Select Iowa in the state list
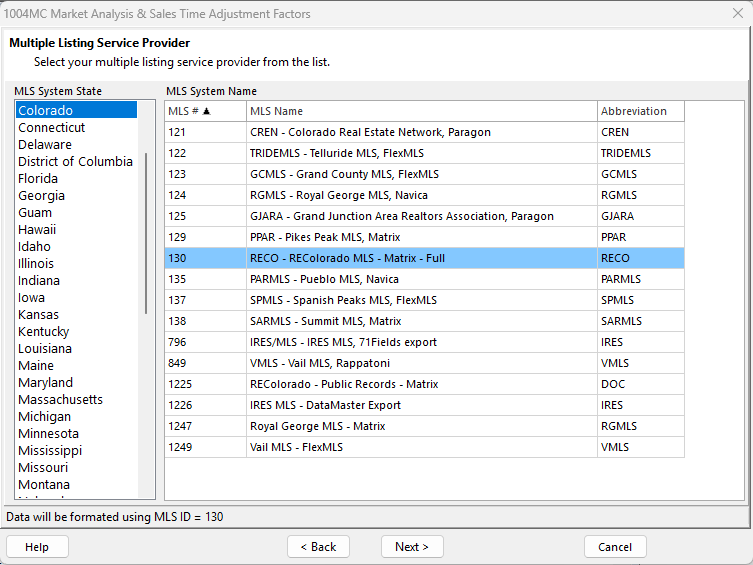753x565 pixels. 76,298
